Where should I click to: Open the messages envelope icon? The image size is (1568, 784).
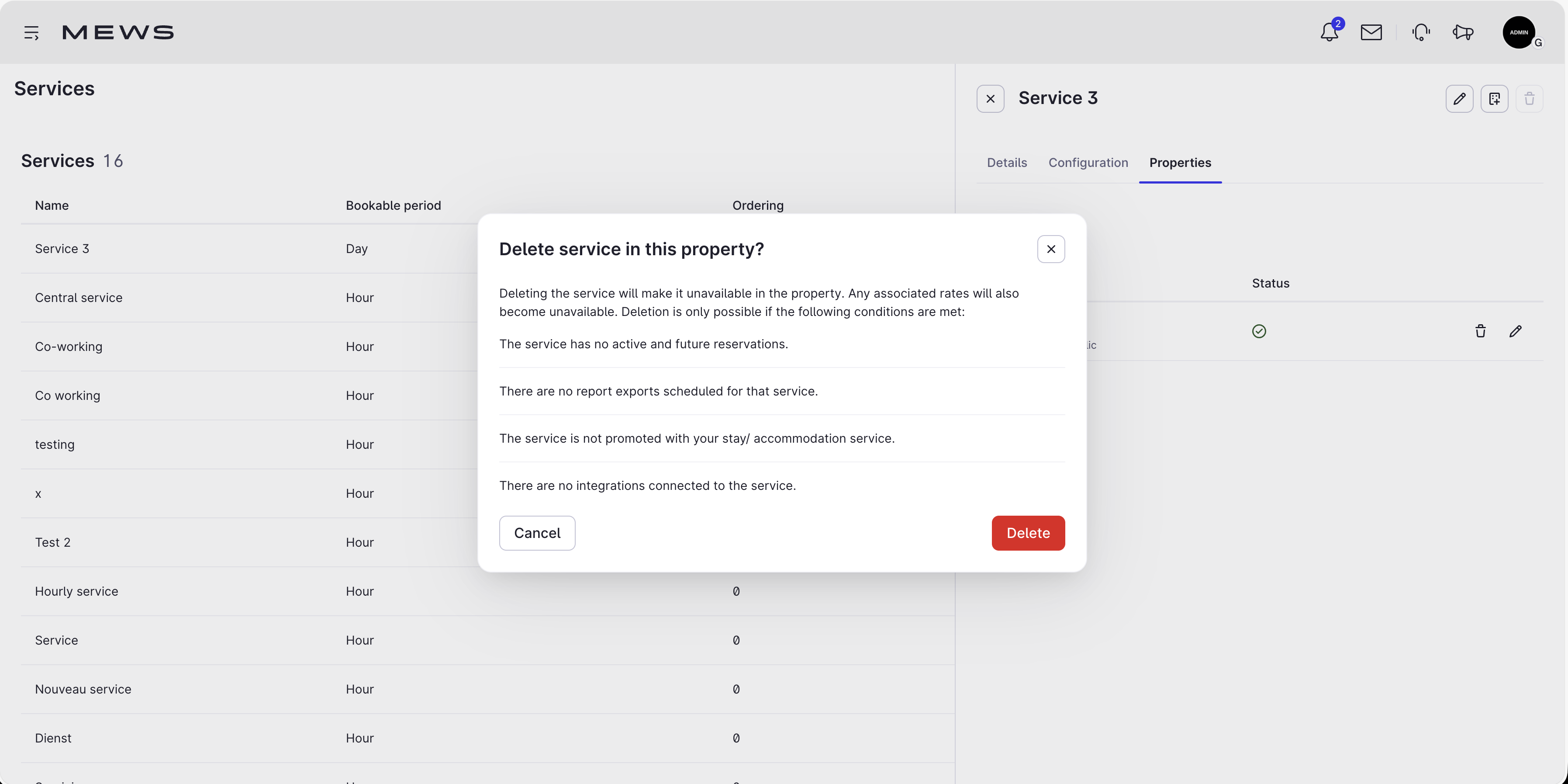pos(1371,32)
